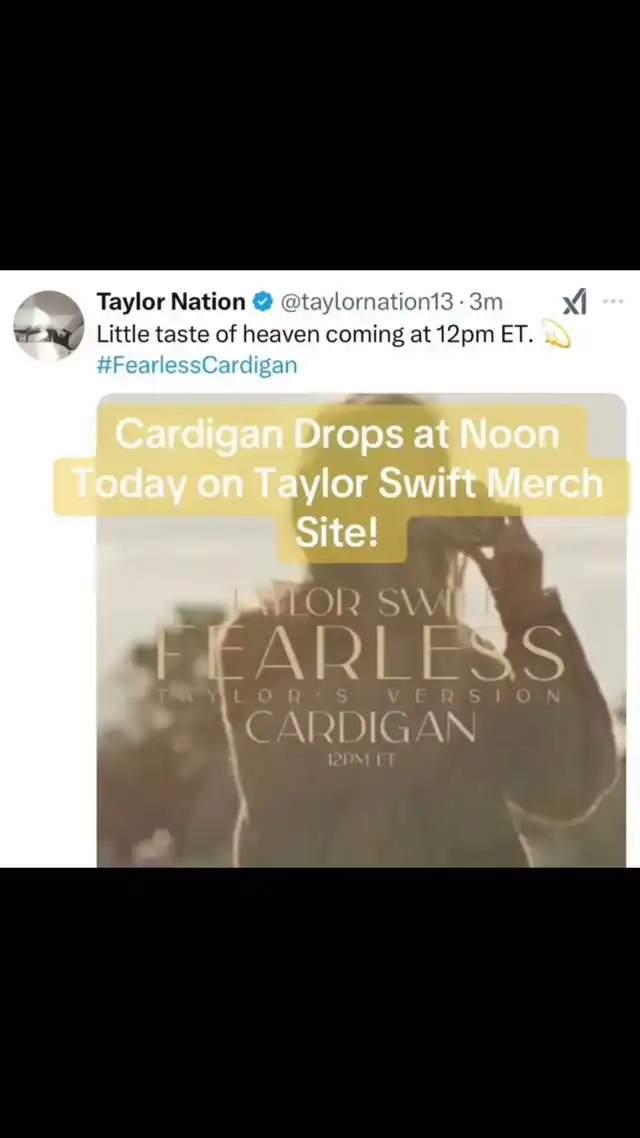Click the "Cardigan Drops at Noon" caption line
This screenshot has width=640, height=1138.
[x=337, y=434]
